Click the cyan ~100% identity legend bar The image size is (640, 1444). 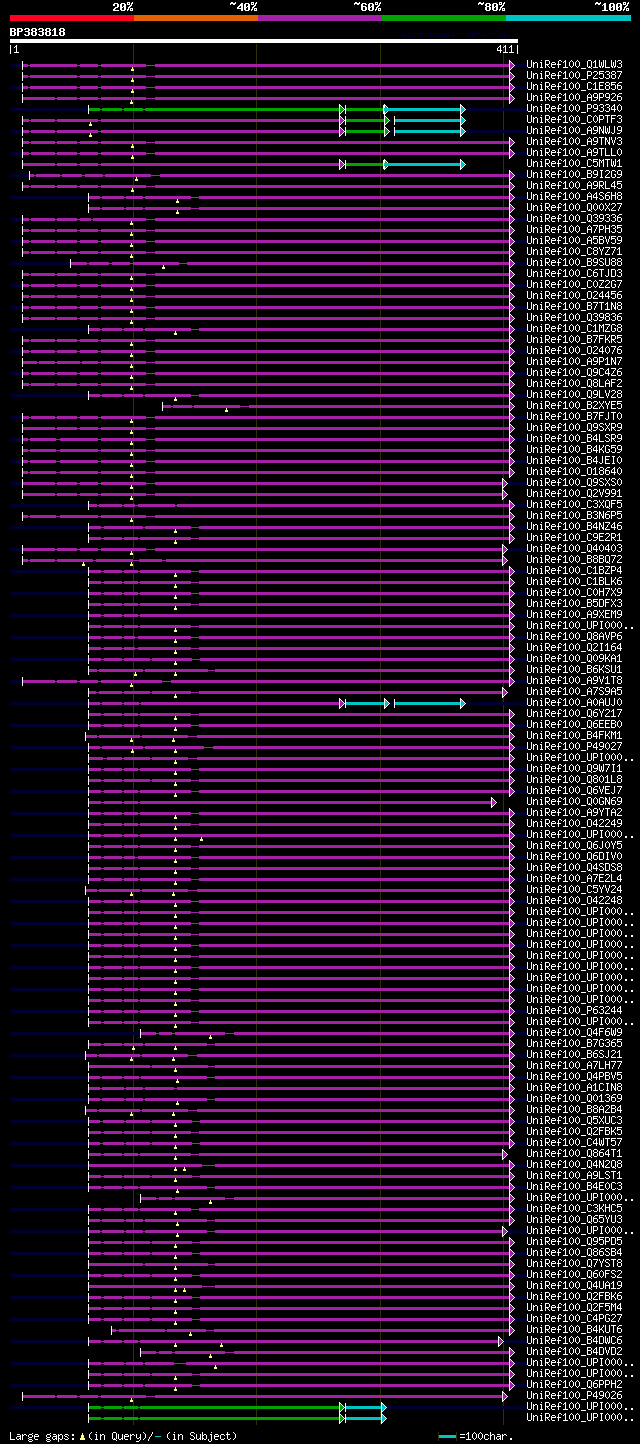(x=568, y=17)
